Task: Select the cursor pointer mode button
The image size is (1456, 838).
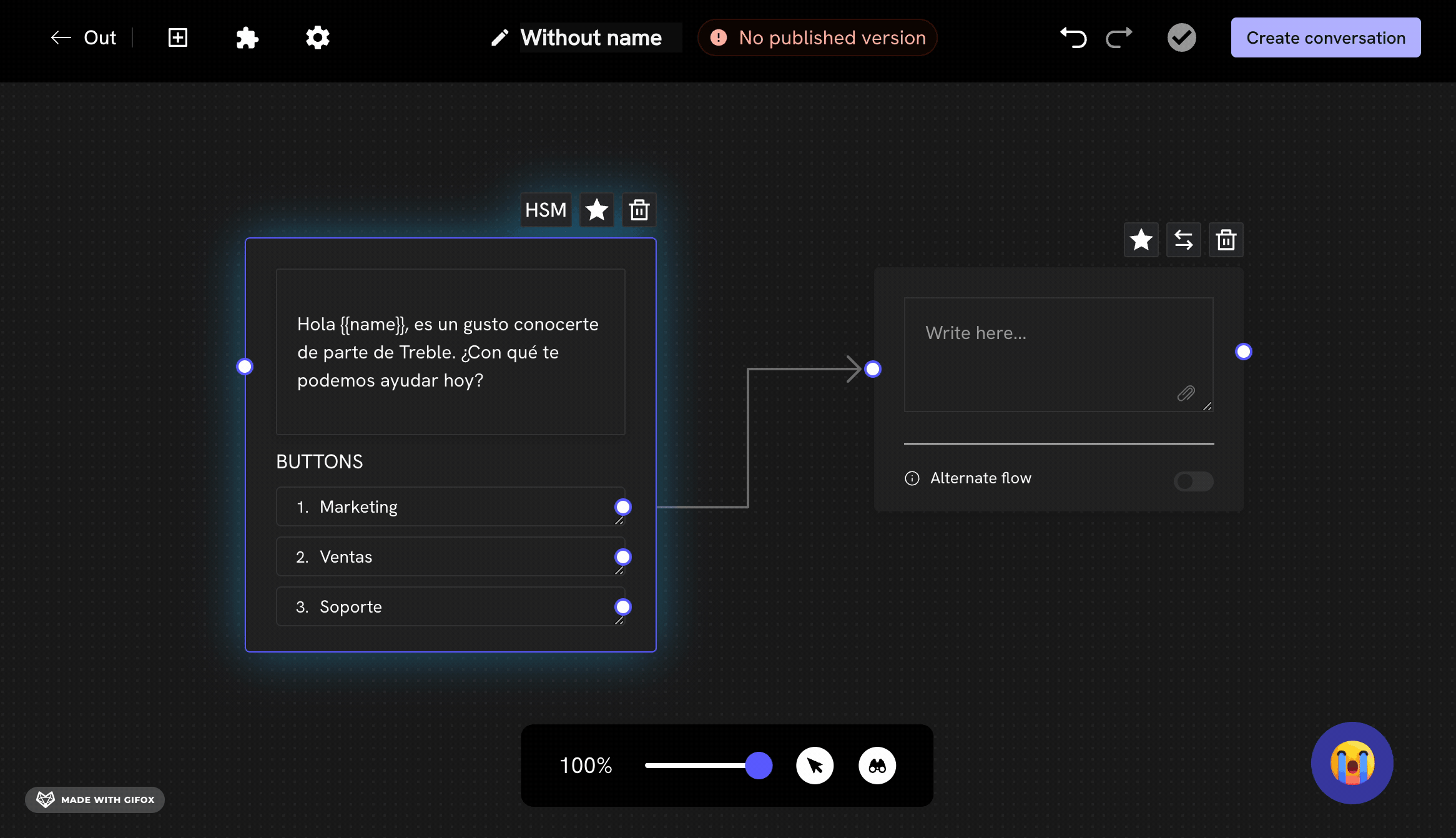Action: coord(815,766)
